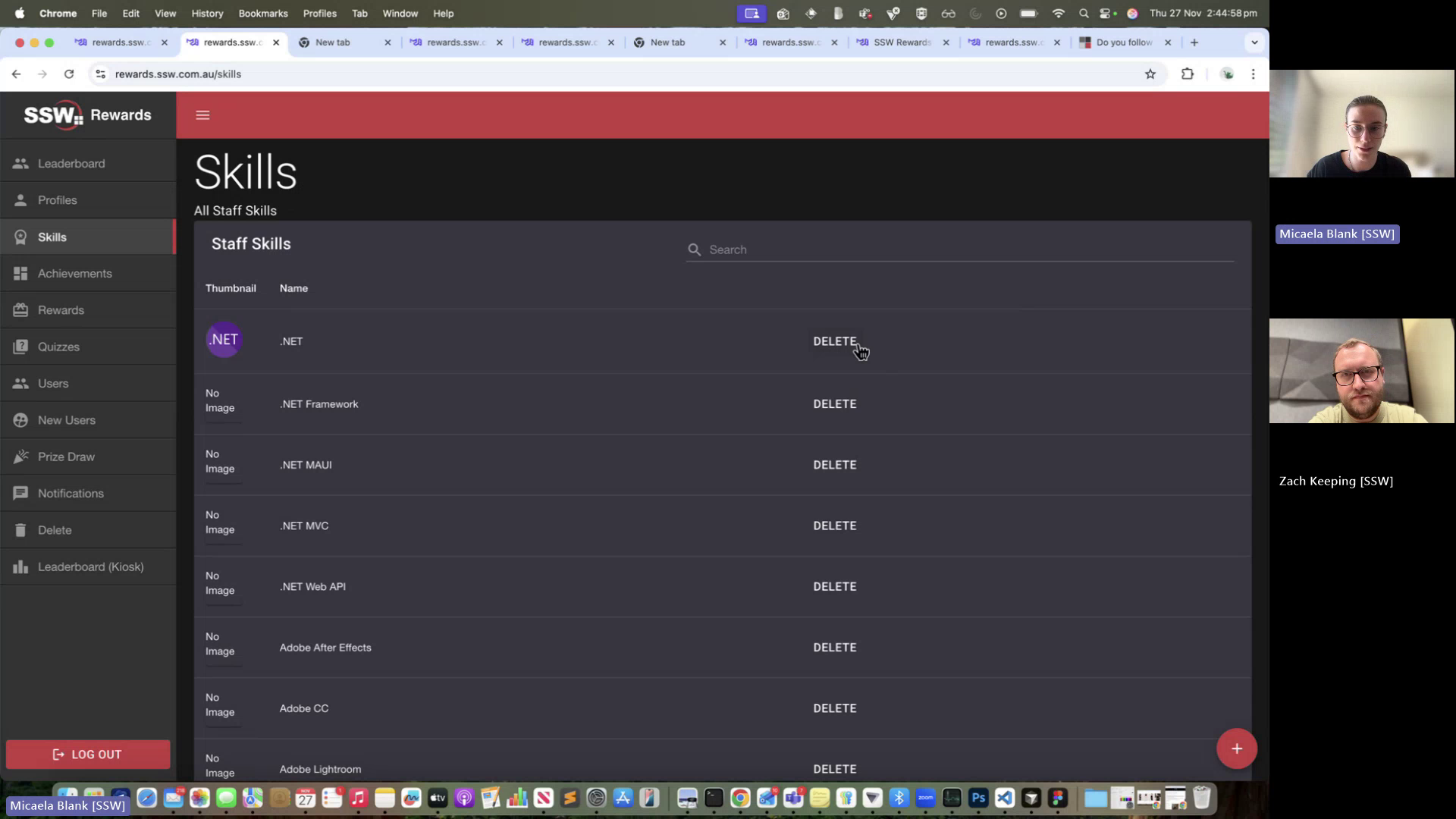Click the purple .NET thumbnail image

pos(224,339)
